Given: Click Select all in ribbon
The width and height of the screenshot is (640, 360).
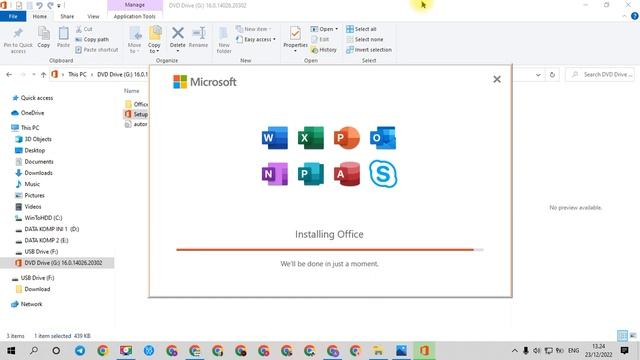Looking at the screenshot, I should (361, 29).
